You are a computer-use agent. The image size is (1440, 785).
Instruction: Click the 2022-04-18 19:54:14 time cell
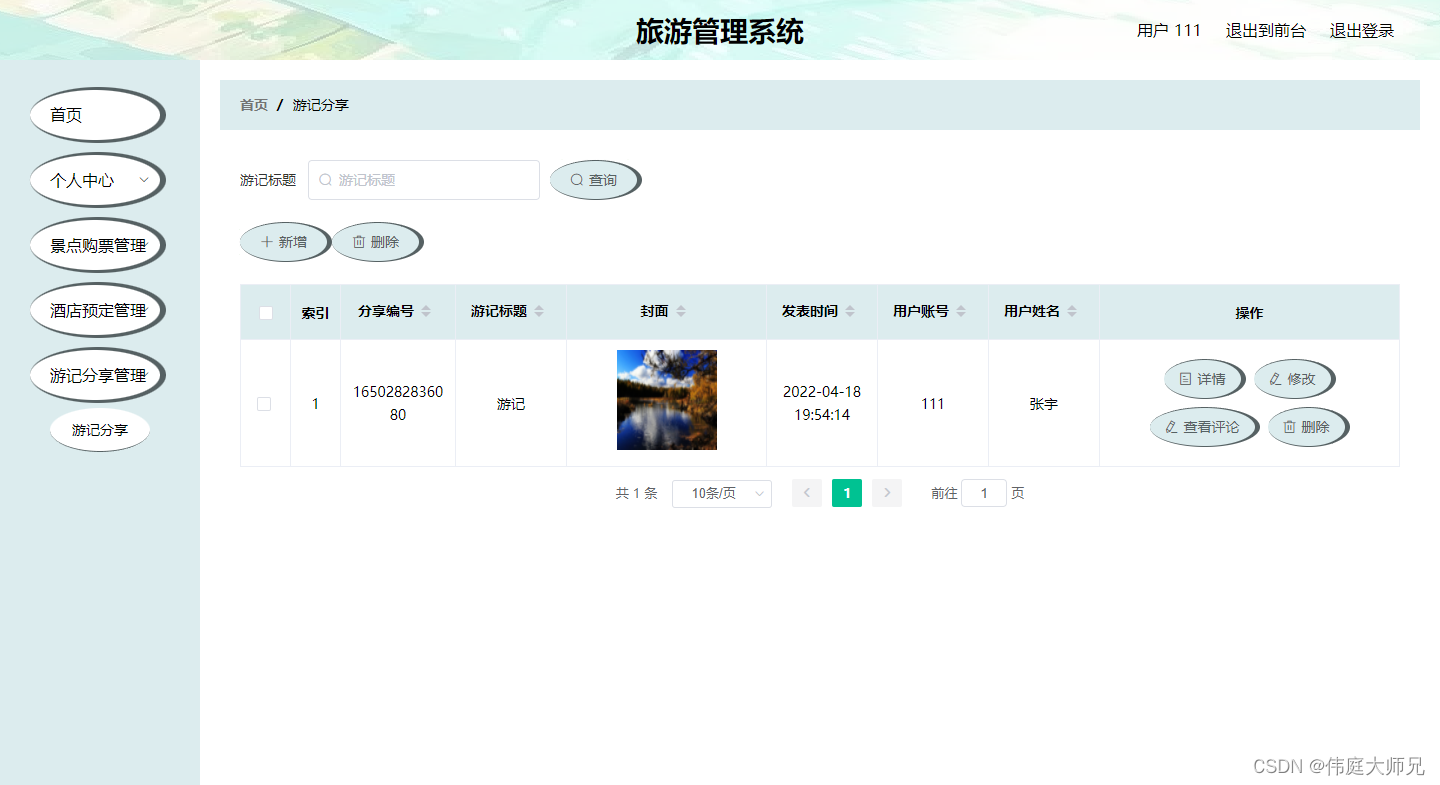click(822, 403)
